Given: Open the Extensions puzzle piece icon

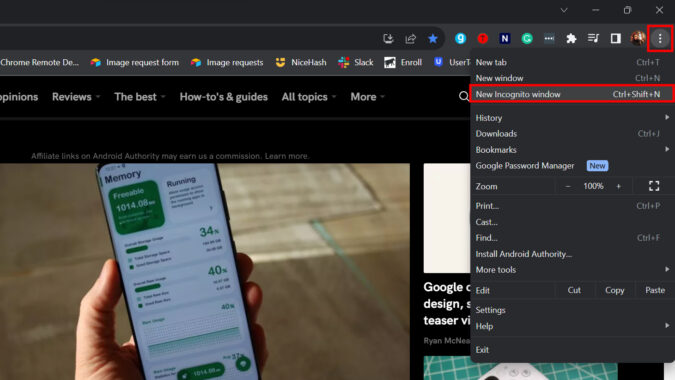Looking at the screenshot, I should 571,38.
